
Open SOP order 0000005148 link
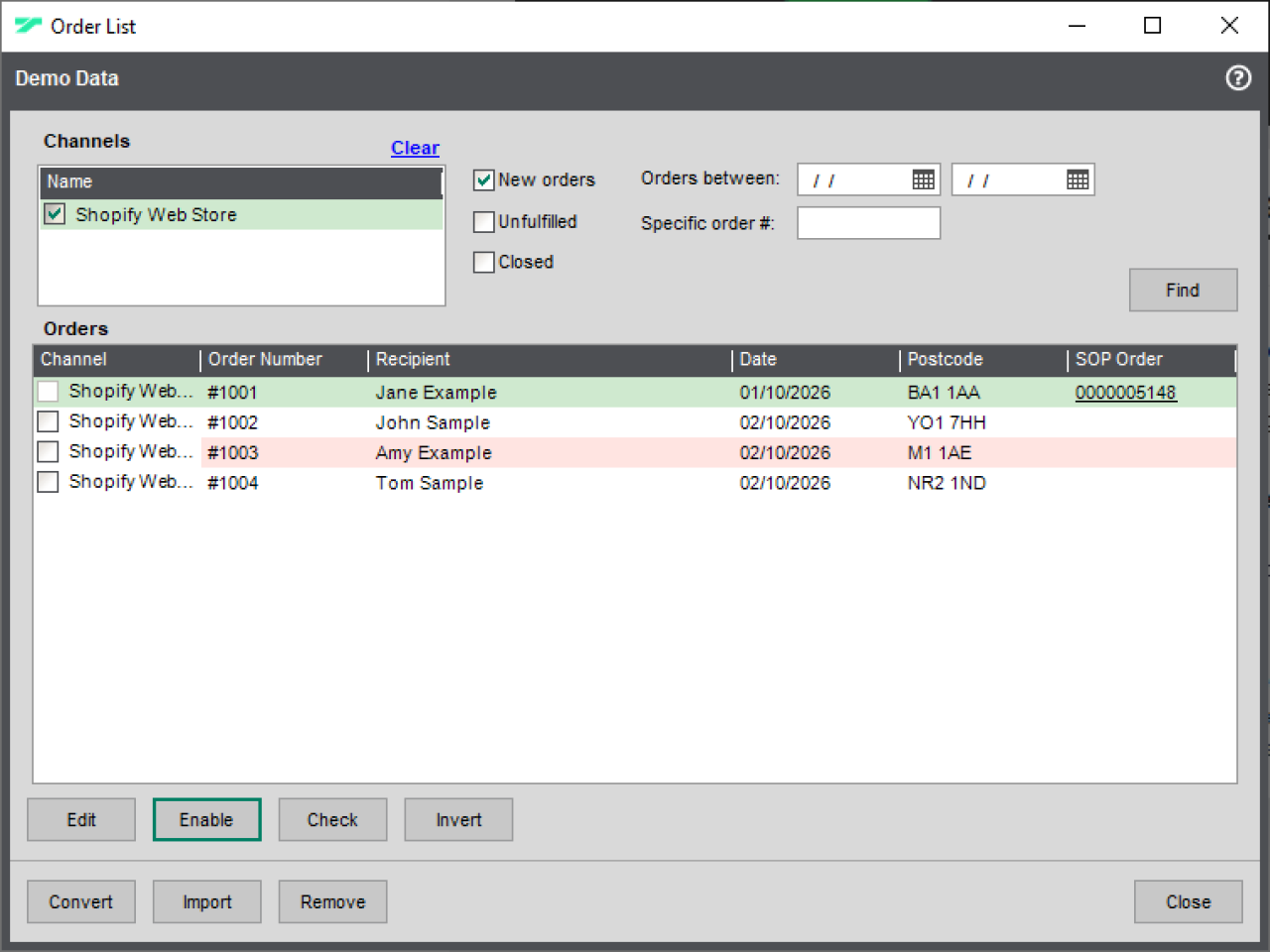(x=1125, y=393)
